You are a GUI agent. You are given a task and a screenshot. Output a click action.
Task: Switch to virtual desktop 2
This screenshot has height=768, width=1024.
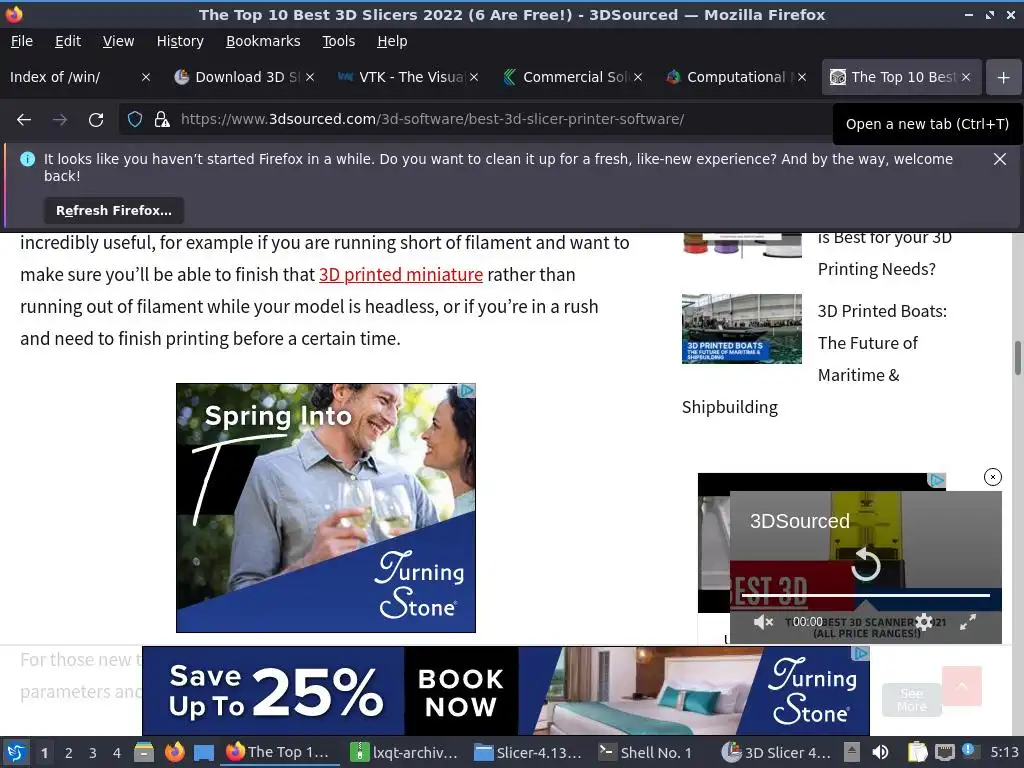69,753
